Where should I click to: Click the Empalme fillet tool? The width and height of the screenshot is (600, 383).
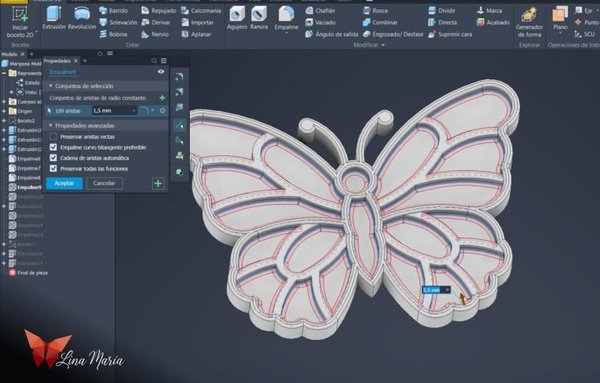click(286, 17)
